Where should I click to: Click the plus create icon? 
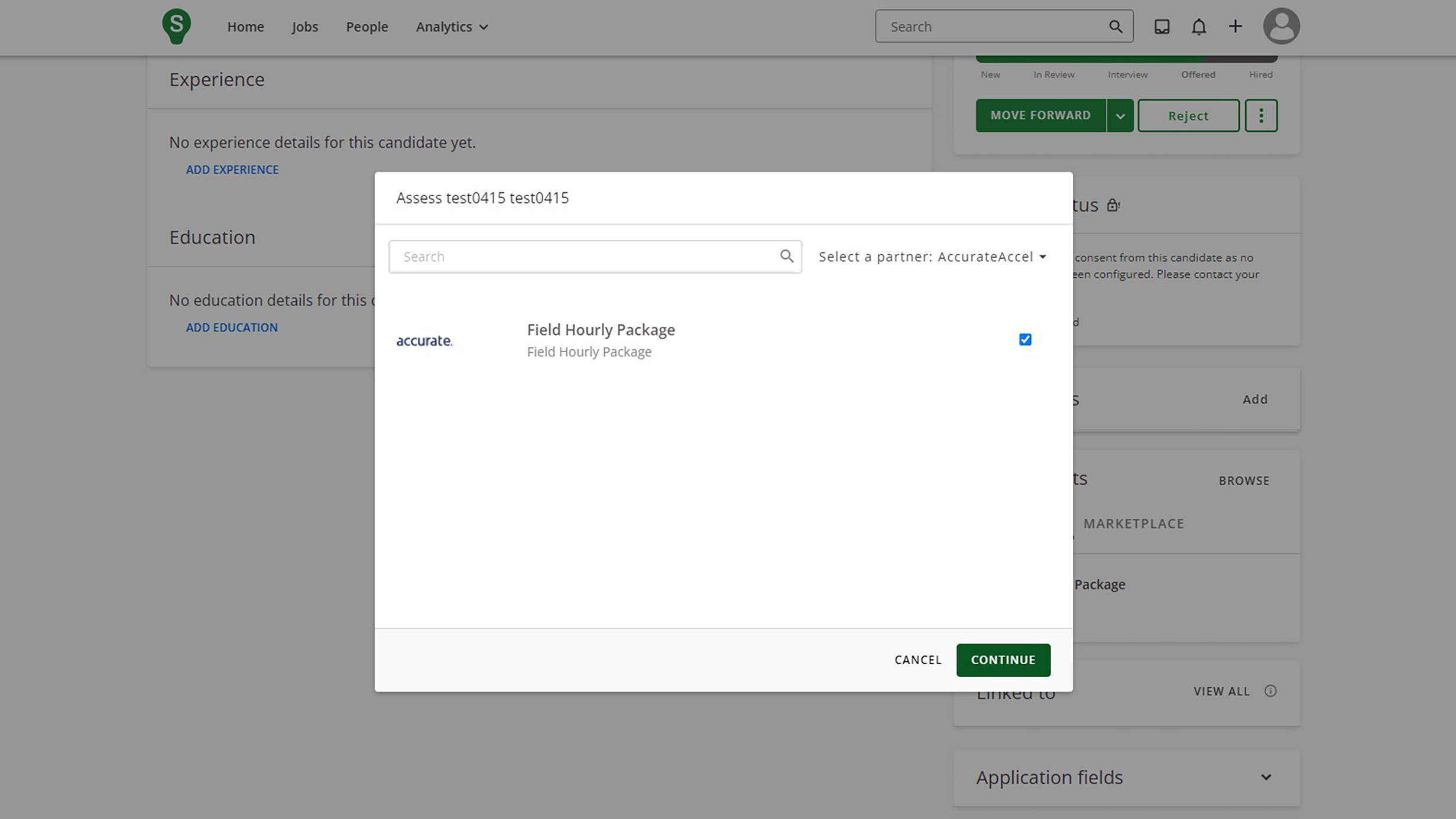click(1235, 27)
